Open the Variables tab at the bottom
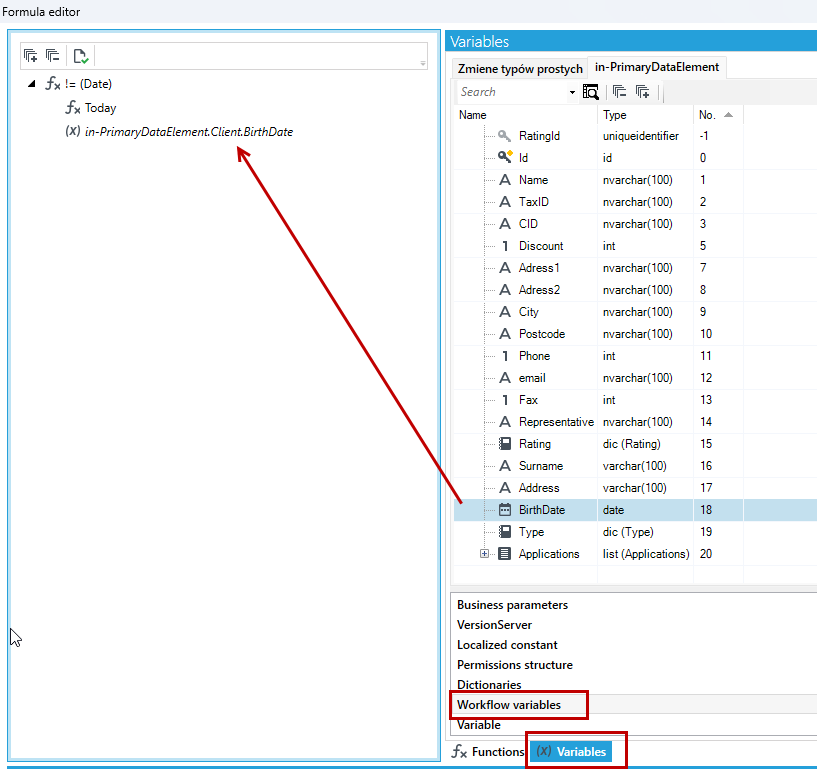Screen dimensions: 817x769 click(572, 752)
